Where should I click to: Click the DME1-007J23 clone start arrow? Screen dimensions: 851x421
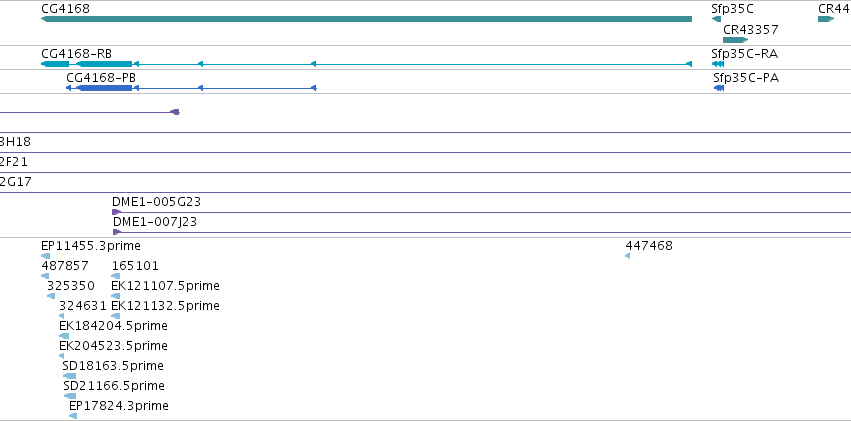pos(117,232)
